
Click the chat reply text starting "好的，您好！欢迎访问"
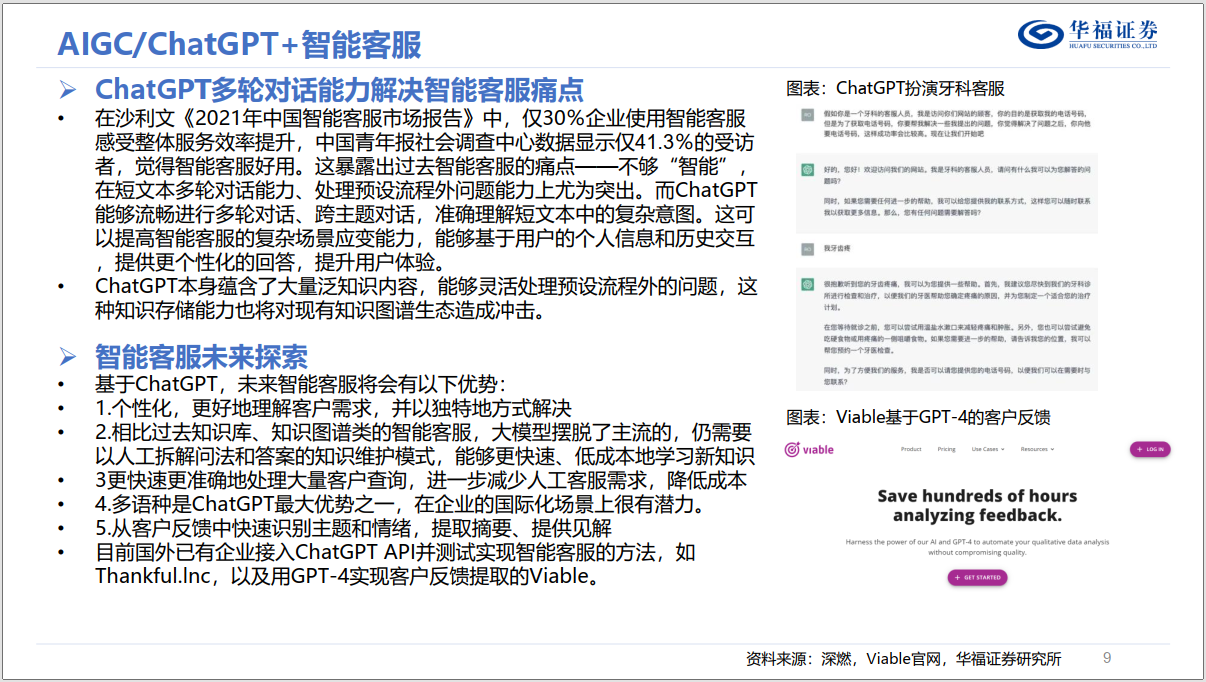[x=955, y=190]
